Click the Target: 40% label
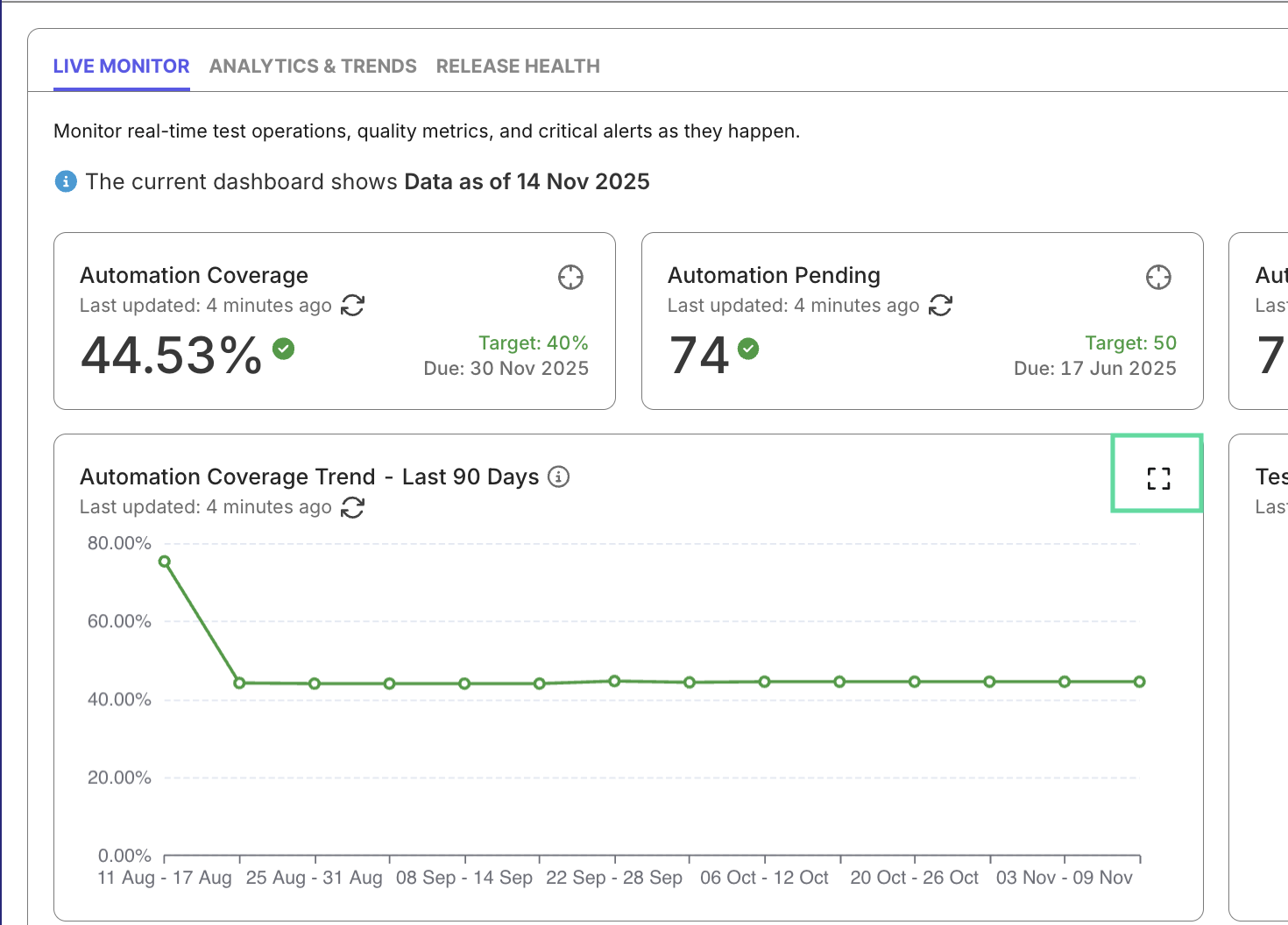The height and width of the screenshot is (925, 1288). tap(534, 342)
